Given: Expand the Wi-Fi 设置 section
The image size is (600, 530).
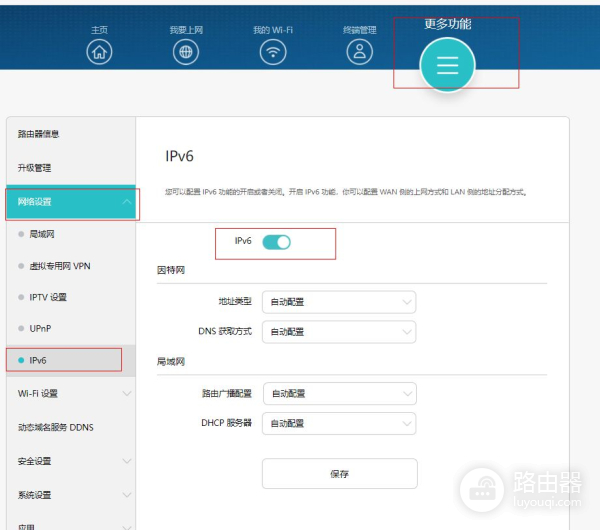Looking at the screenshot, I should (71, 393).
